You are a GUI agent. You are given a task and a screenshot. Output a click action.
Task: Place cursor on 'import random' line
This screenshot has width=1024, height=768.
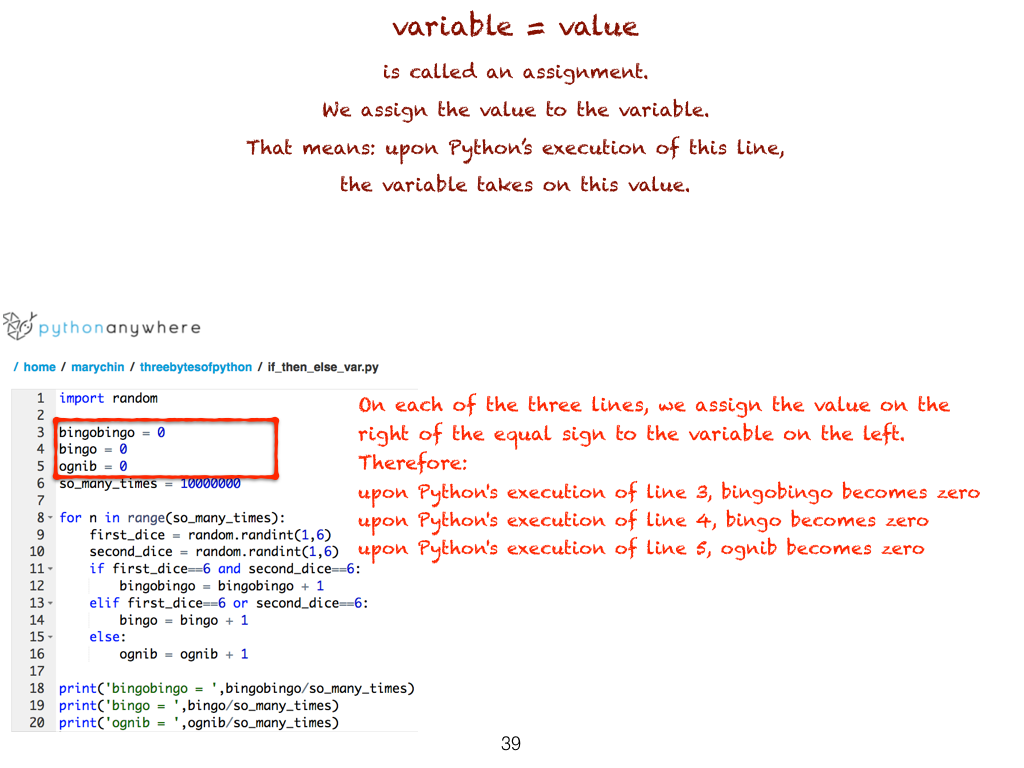tap(108, 398)
